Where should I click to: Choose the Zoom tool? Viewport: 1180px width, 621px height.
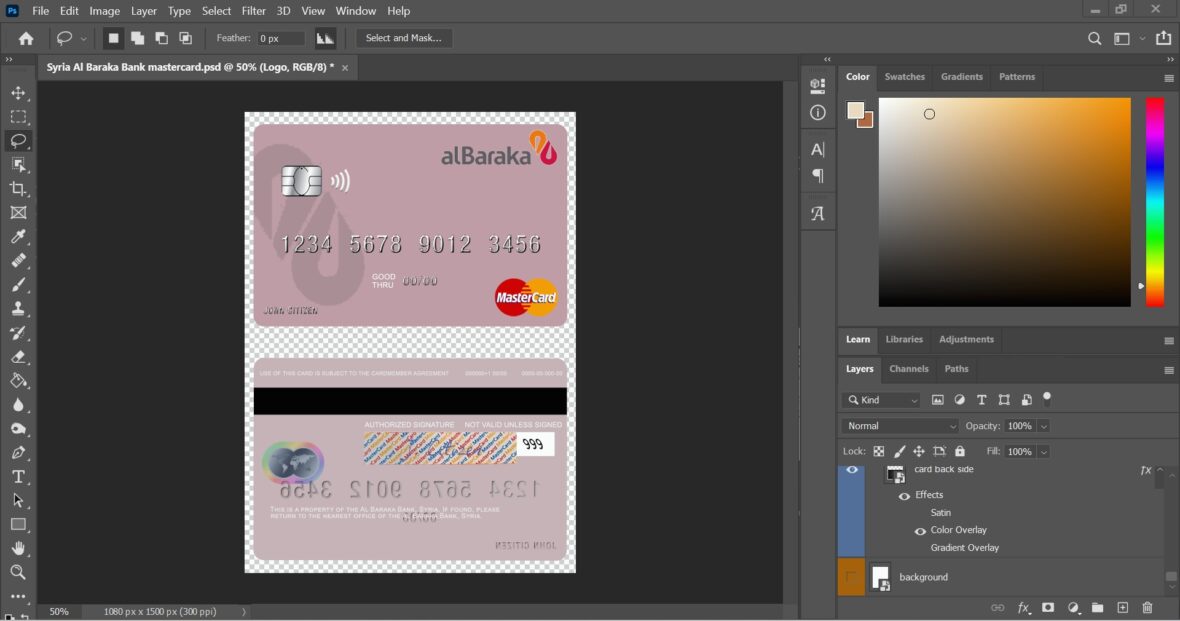click(19, 573)
